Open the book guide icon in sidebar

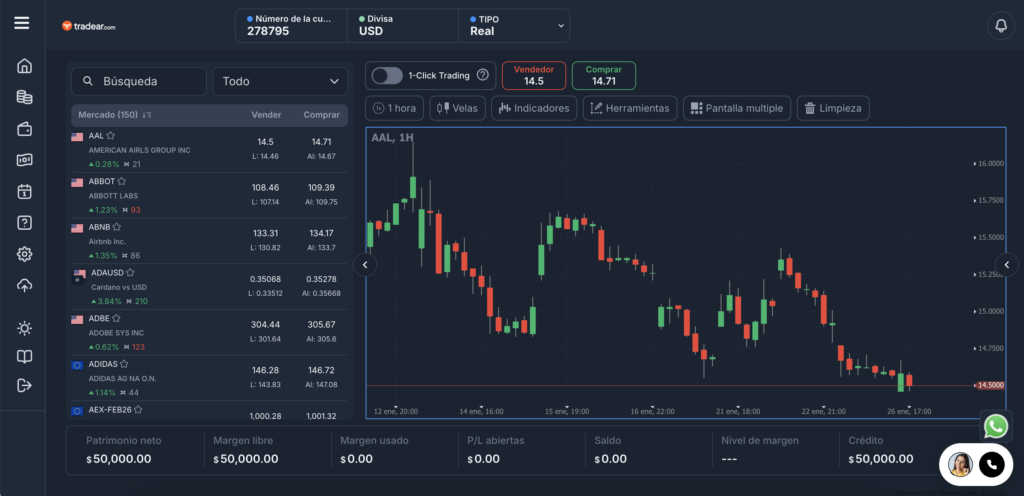tap(24, 357)
